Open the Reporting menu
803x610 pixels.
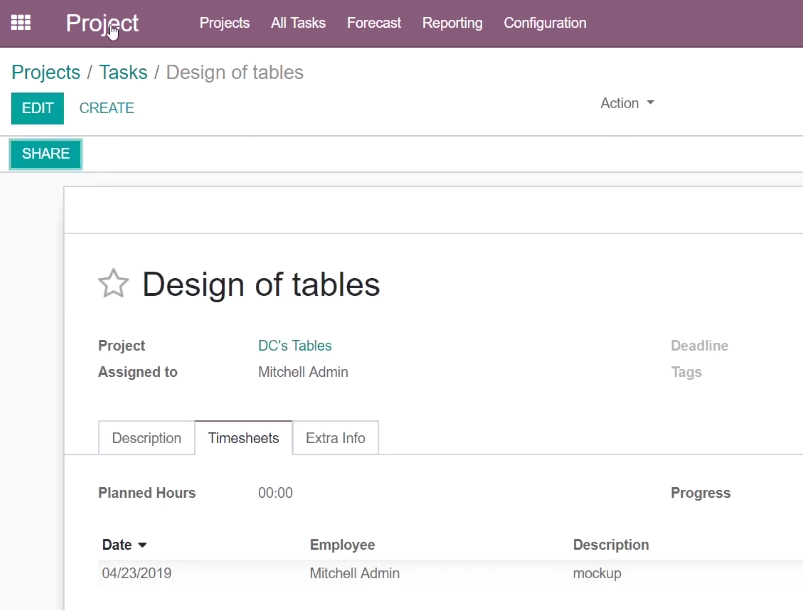(452, 23)
